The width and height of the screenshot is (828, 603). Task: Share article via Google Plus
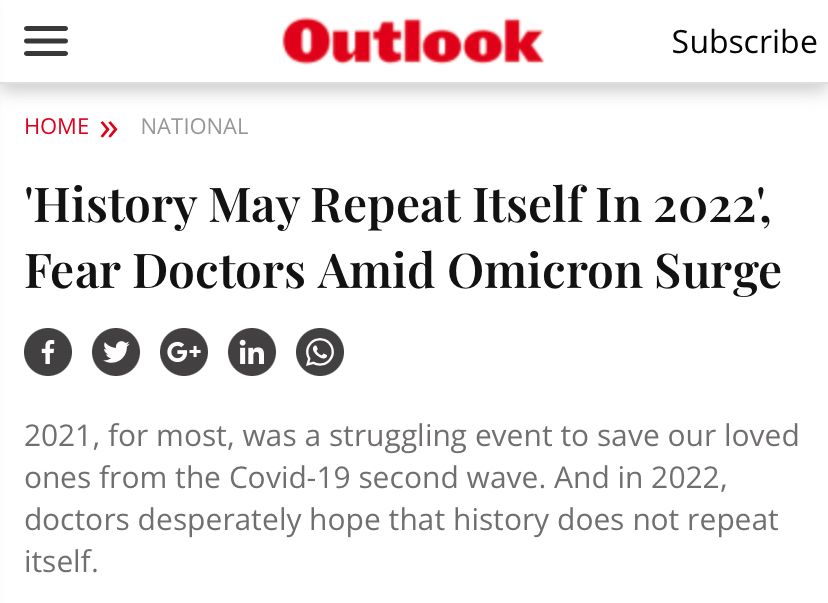click(184, 352)
